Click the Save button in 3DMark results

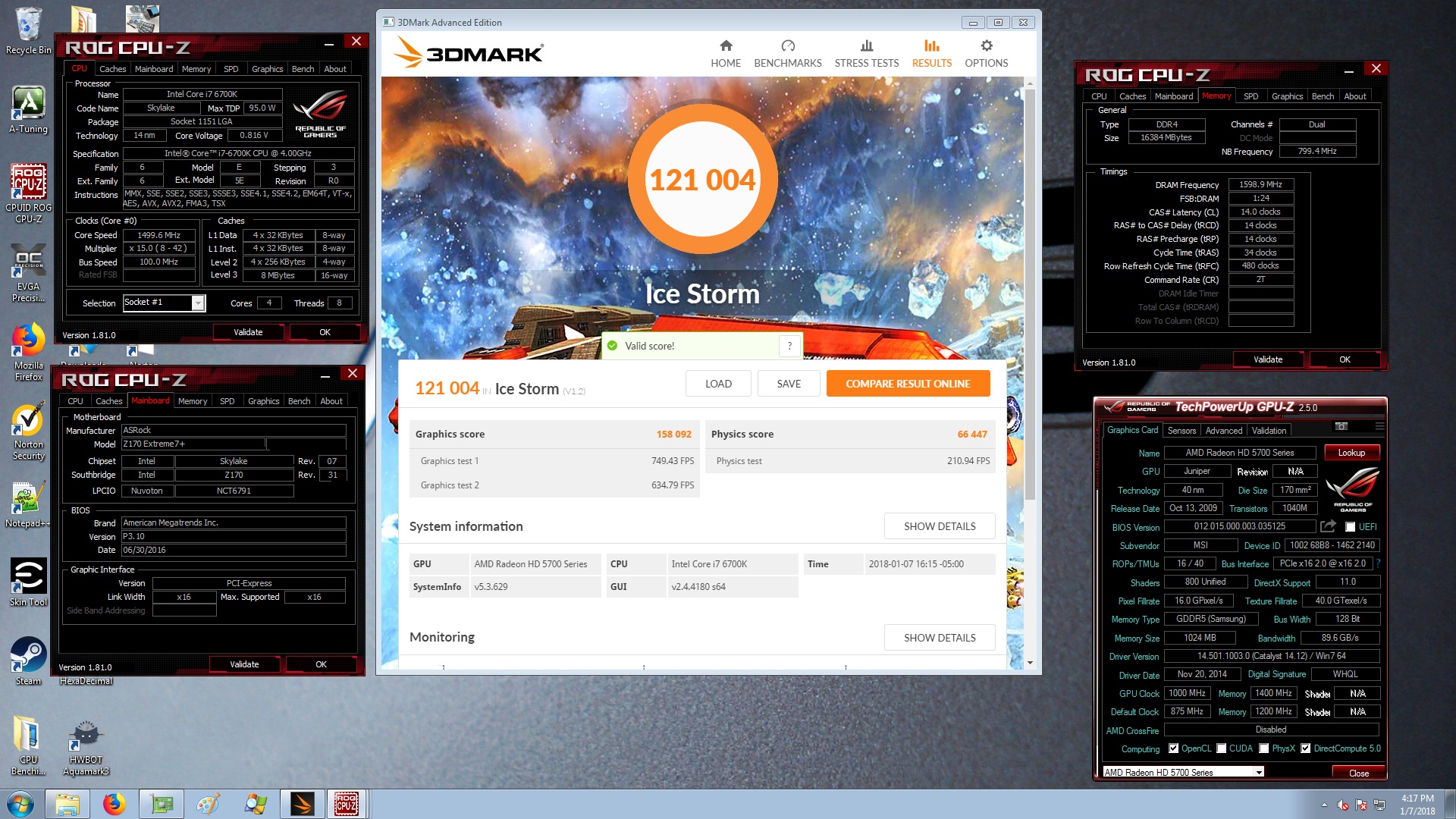coord(789,384)
